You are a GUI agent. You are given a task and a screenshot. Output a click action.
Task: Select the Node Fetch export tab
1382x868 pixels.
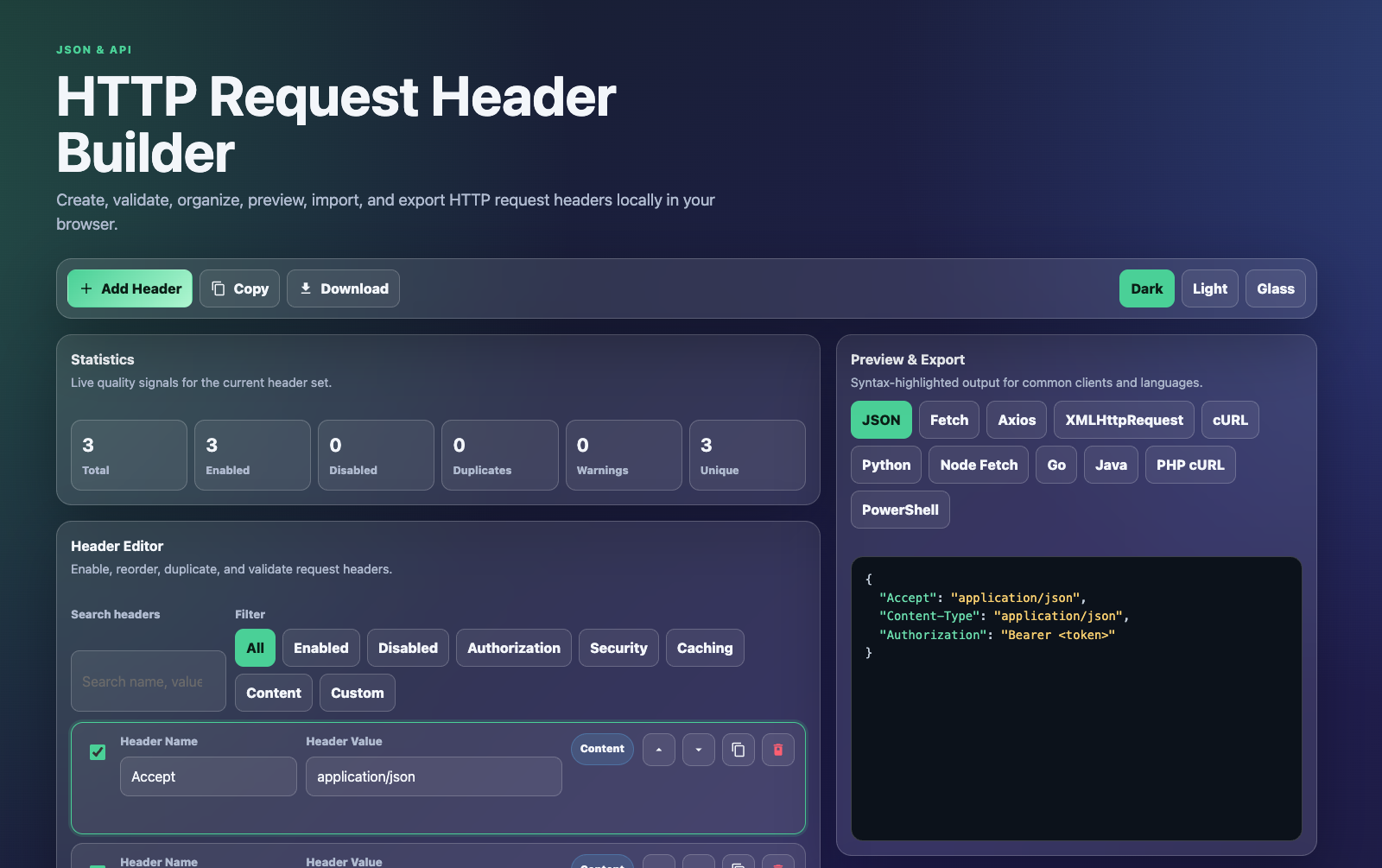[979, 465]
